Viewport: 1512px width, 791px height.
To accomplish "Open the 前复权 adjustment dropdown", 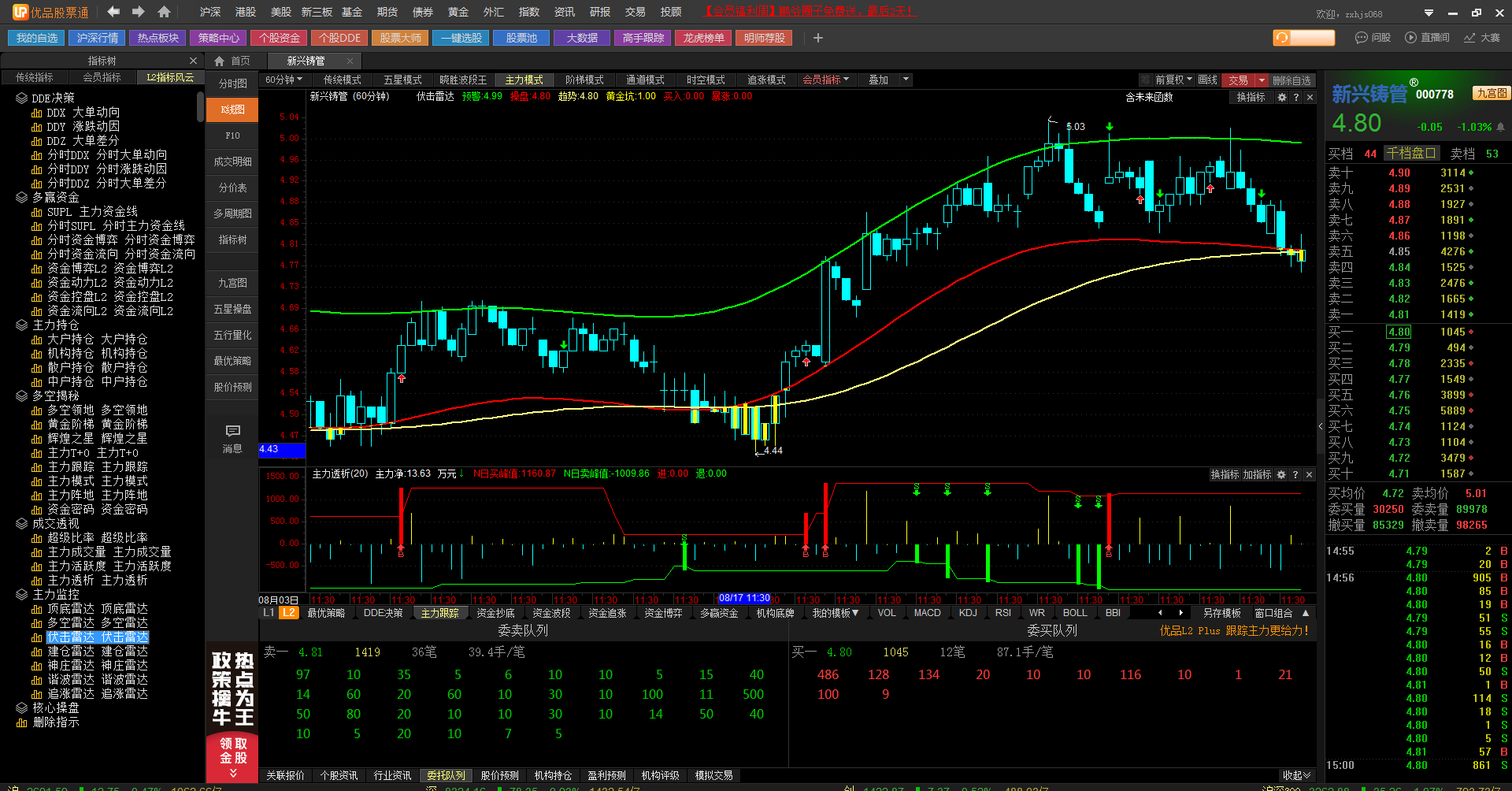I will click(x=1173, y=80).
